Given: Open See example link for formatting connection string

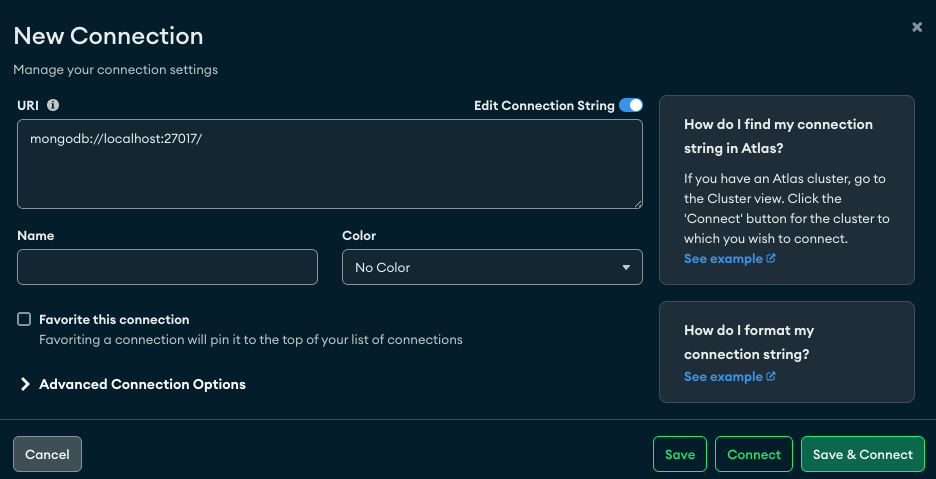Looking at the screenshot, I should (722, 377).
